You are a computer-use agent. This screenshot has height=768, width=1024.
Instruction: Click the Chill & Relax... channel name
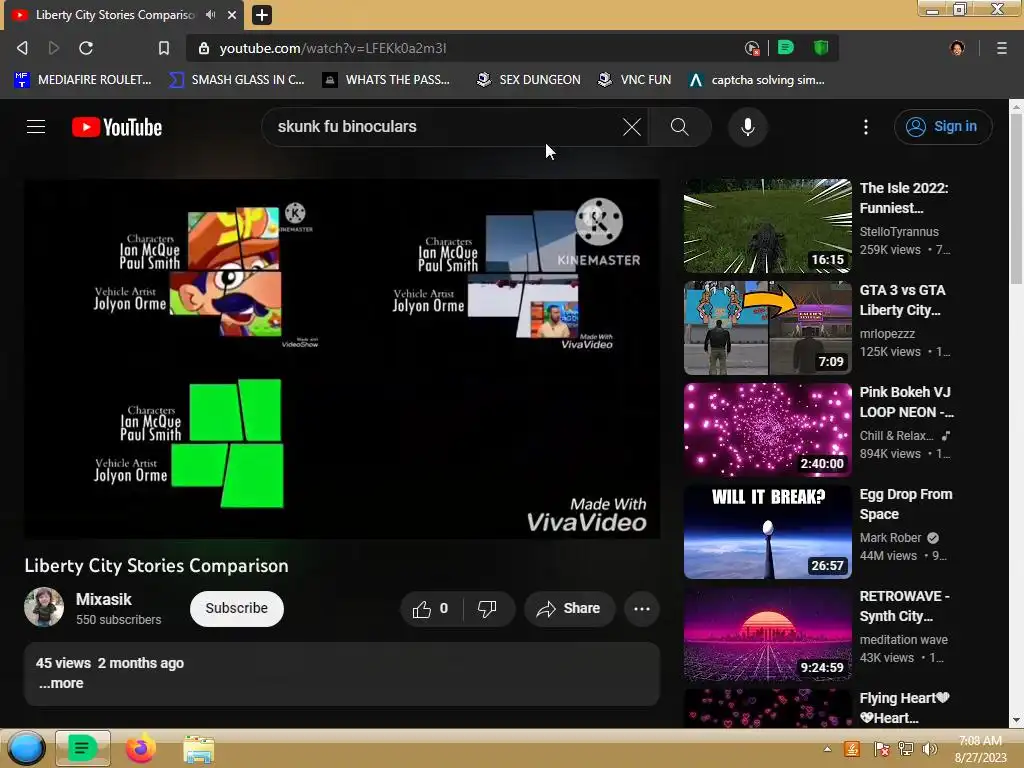coord(896,436)
